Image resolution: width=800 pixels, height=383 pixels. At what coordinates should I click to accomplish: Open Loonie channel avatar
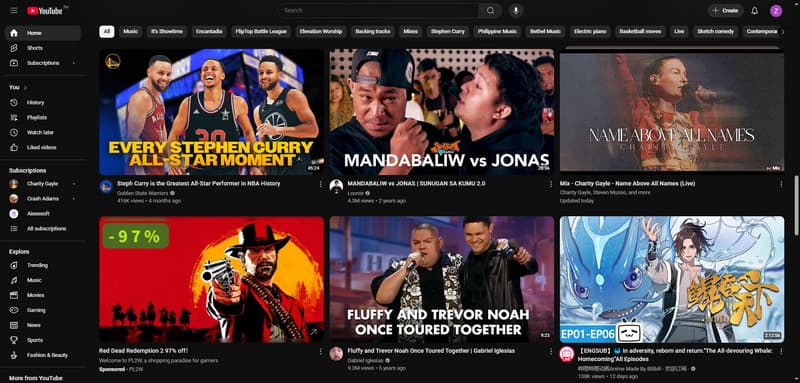[x=336, y=186]
